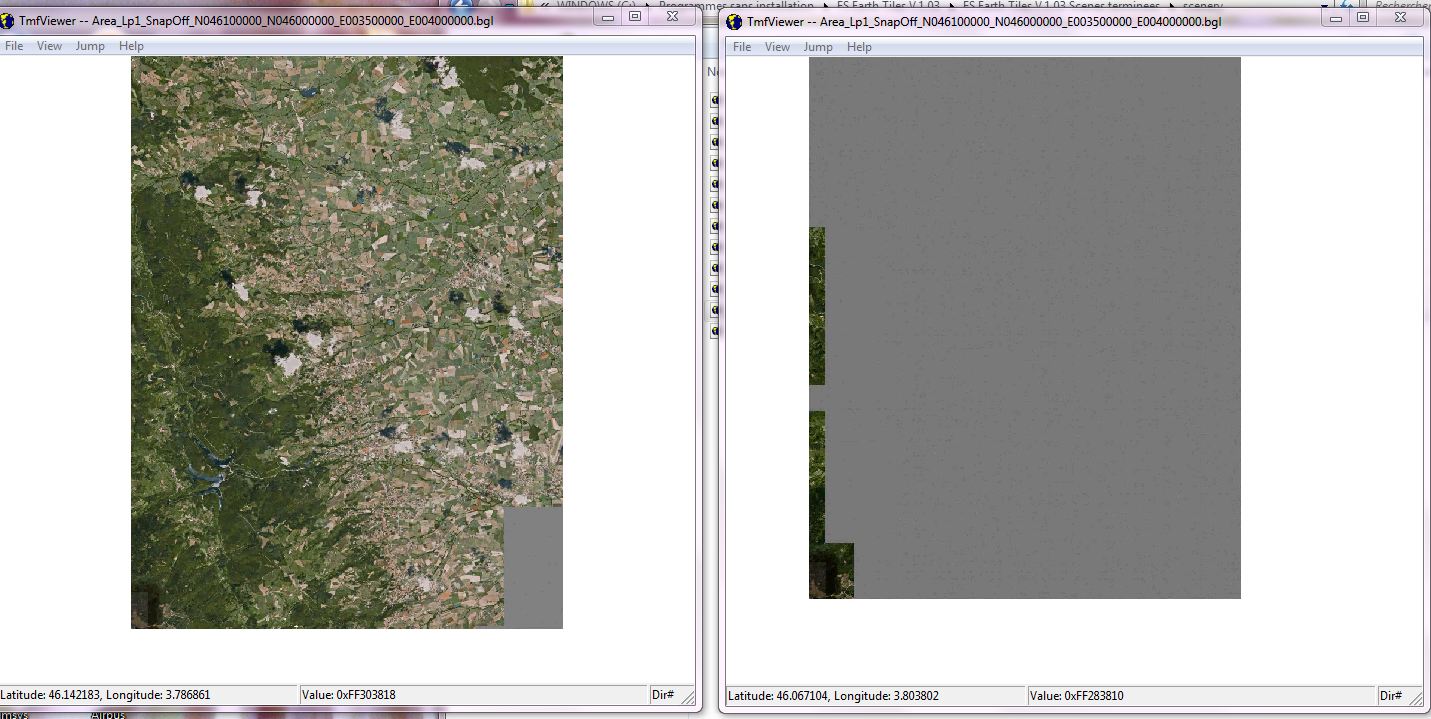Maximize the right TmfViewer window
This screenshot has height=719, width=1431.
click(x=1363, y=18)
